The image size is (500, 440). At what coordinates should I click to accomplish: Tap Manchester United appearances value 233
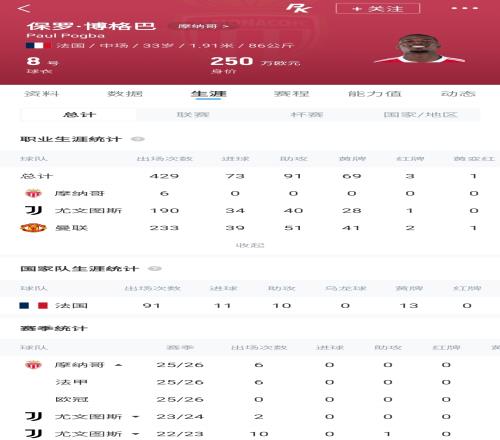tap(164, 228)
